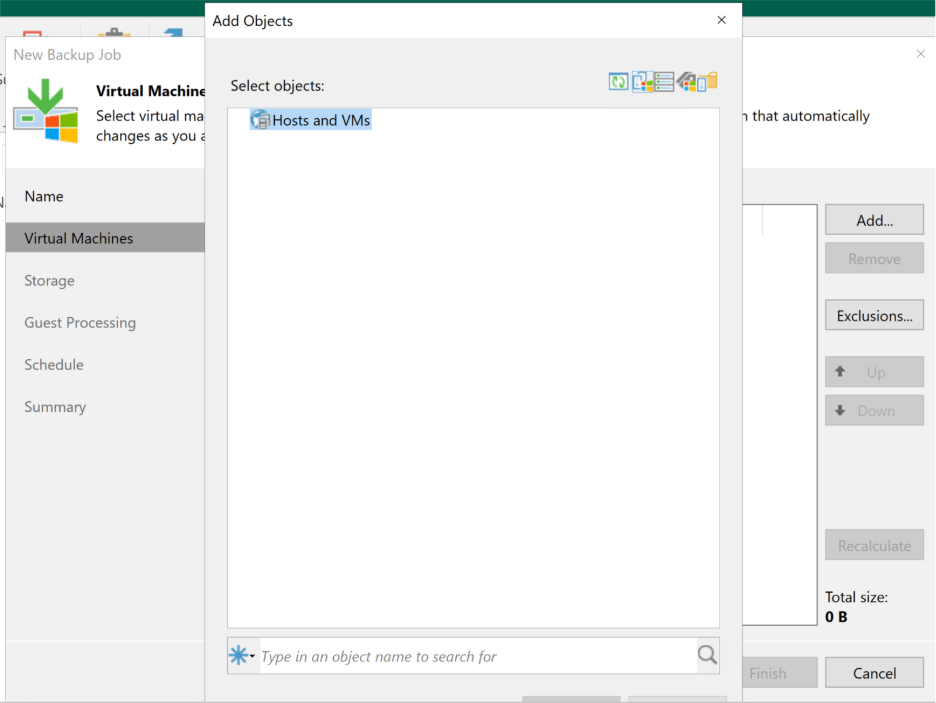The height and width of the screenshot is (703, 936).
Task: Select the Hosts and VMs tree node
Action: 321,120
